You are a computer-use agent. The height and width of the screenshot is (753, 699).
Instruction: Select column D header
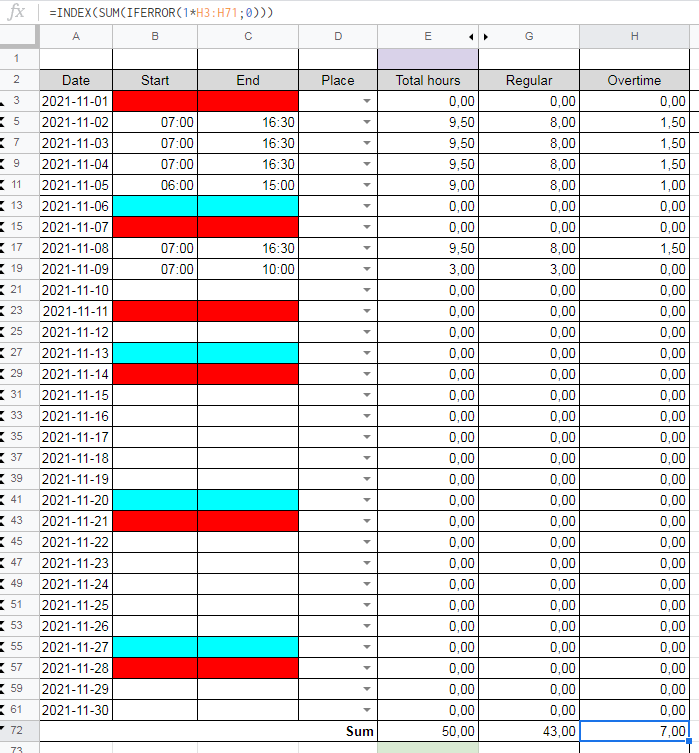338,36
